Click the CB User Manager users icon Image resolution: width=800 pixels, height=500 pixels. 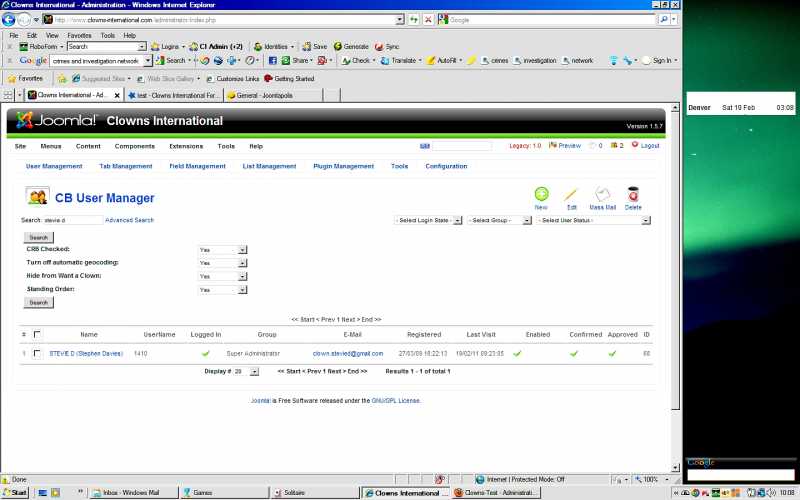tap(37, 196)
